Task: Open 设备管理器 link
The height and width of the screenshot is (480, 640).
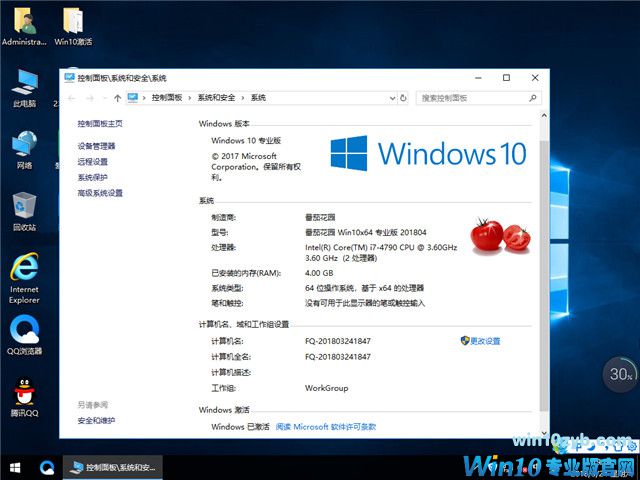Action: [x=96, y=146]
